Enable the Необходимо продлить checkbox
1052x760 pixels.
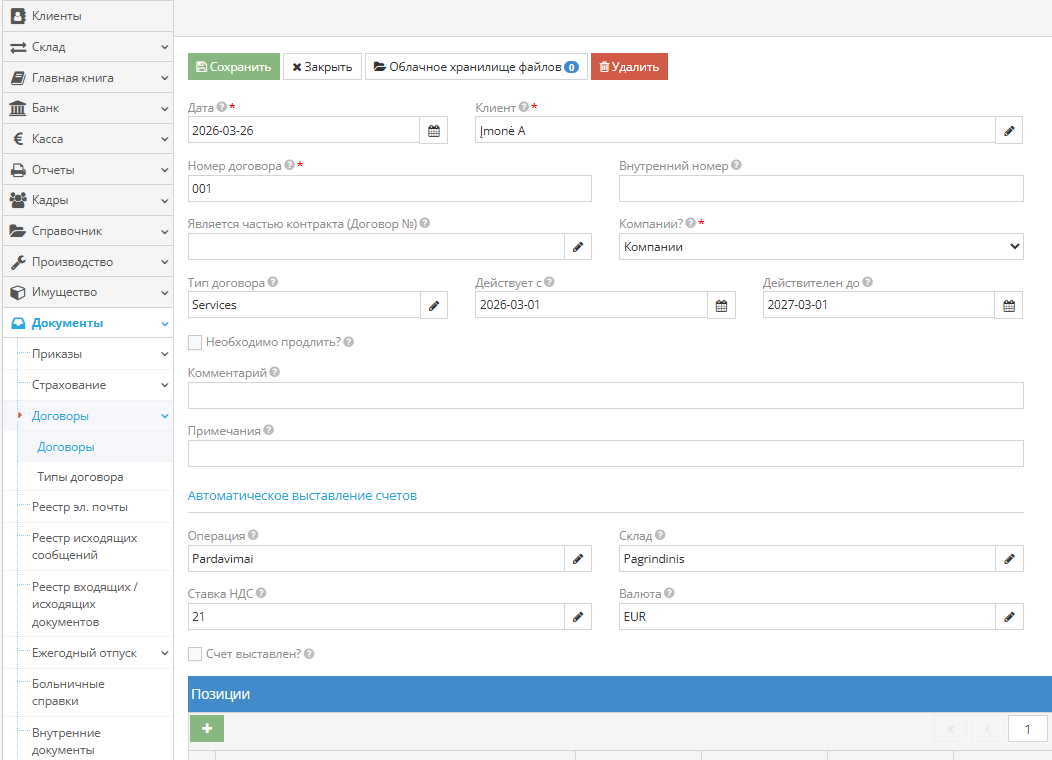[x=195, y=342]
